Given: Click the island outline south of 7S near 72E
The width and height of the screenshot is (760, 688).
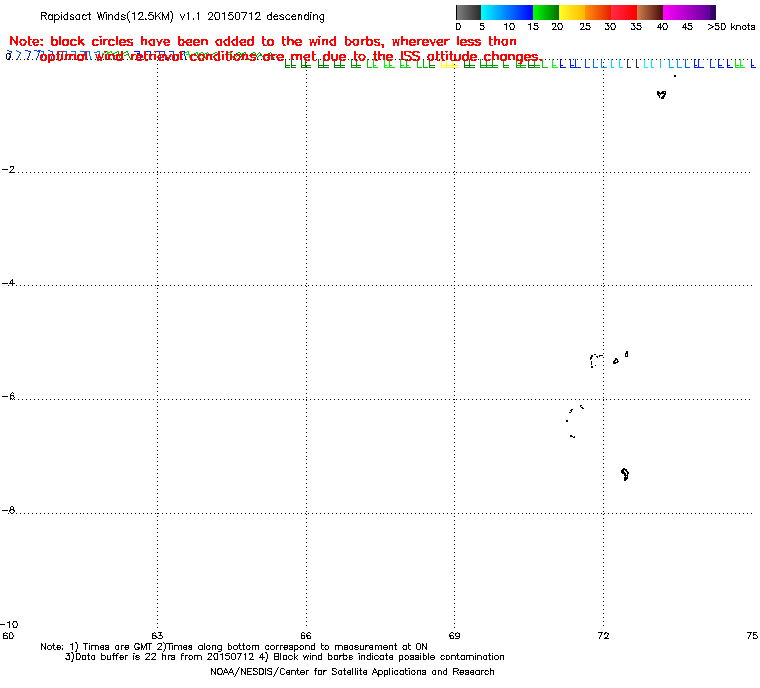Looking at the screenshot, I should (x=625, y=474).
